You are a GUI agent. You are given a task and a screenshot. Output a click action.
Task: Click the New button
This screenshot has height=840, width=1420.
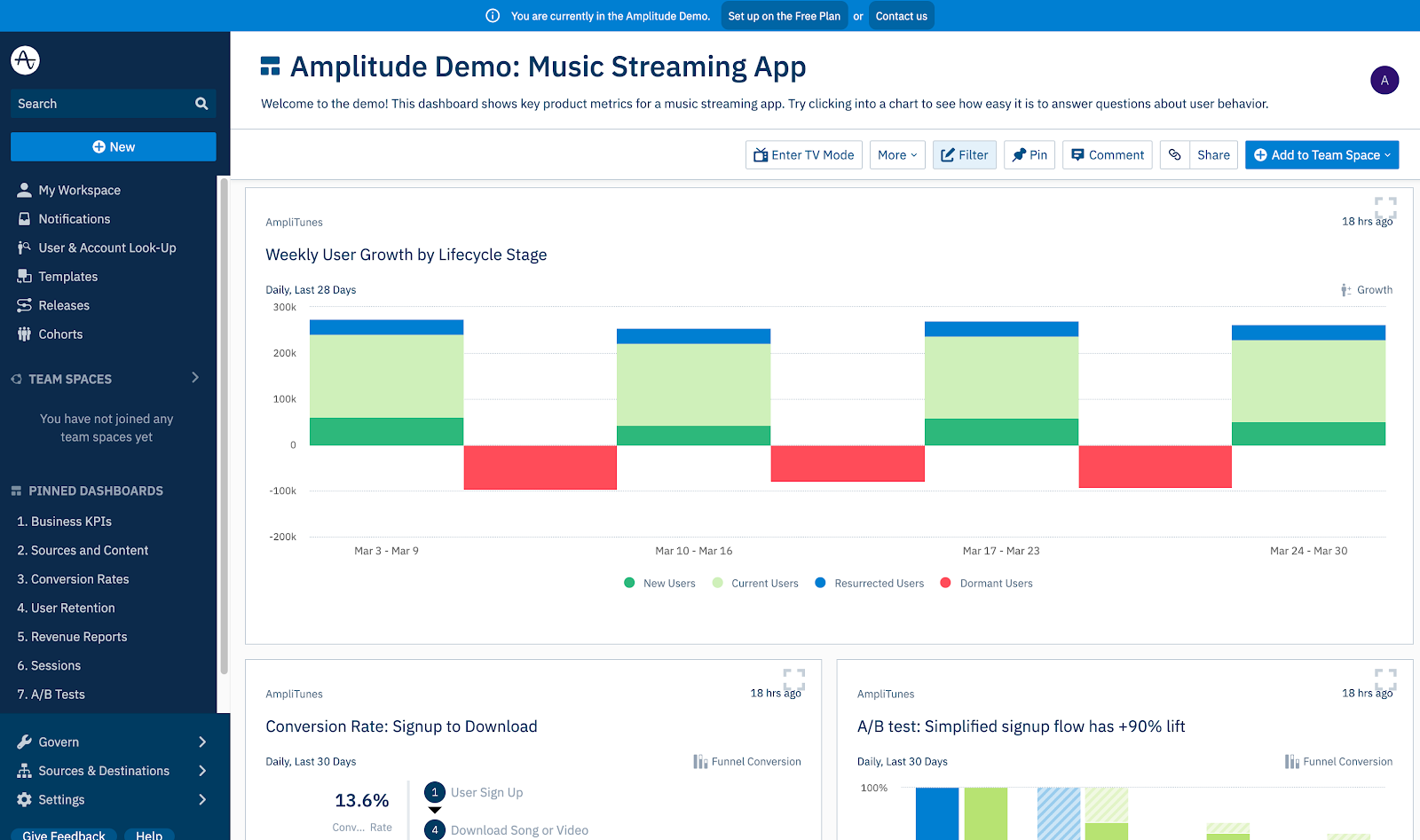pyautogui.click(x=114, y=147)
